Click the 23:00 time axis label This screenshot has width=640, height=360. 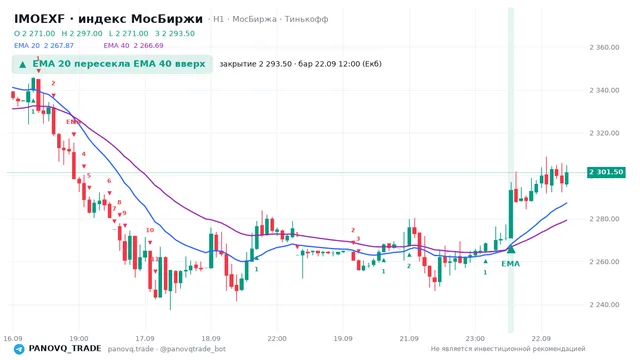point(475,338)
